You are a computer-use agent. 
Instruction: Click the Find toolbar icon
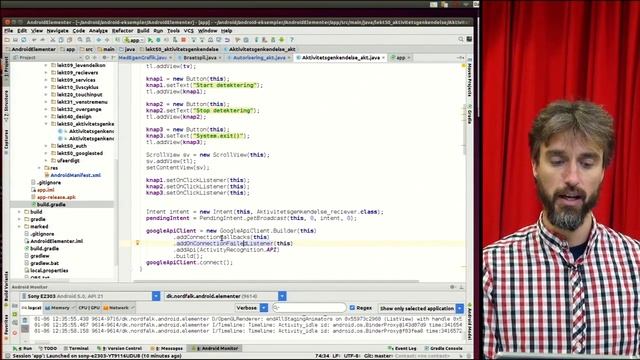(80, 40)
